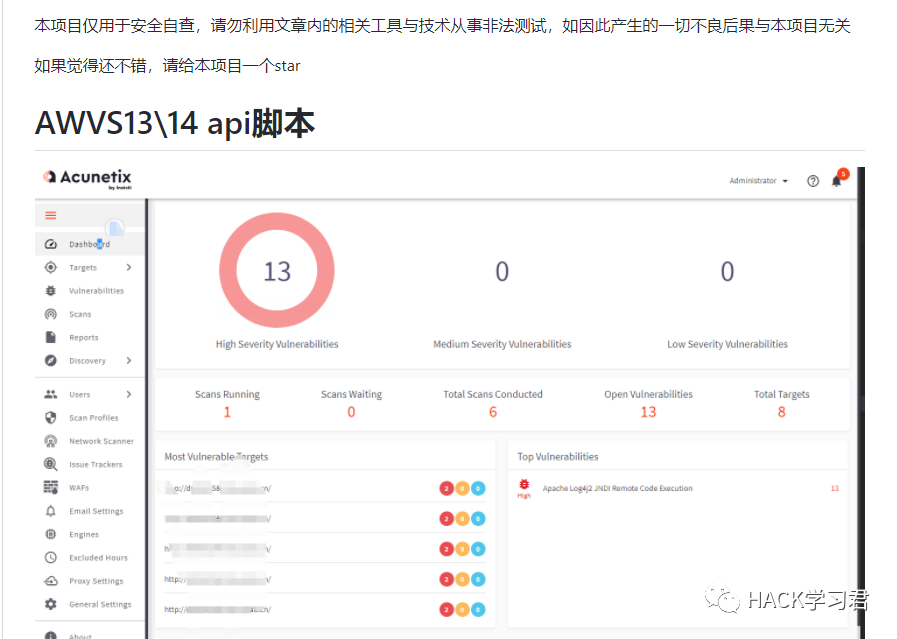Click the red high badge in first target row
898x639 pixels.
tap(446, 488)
